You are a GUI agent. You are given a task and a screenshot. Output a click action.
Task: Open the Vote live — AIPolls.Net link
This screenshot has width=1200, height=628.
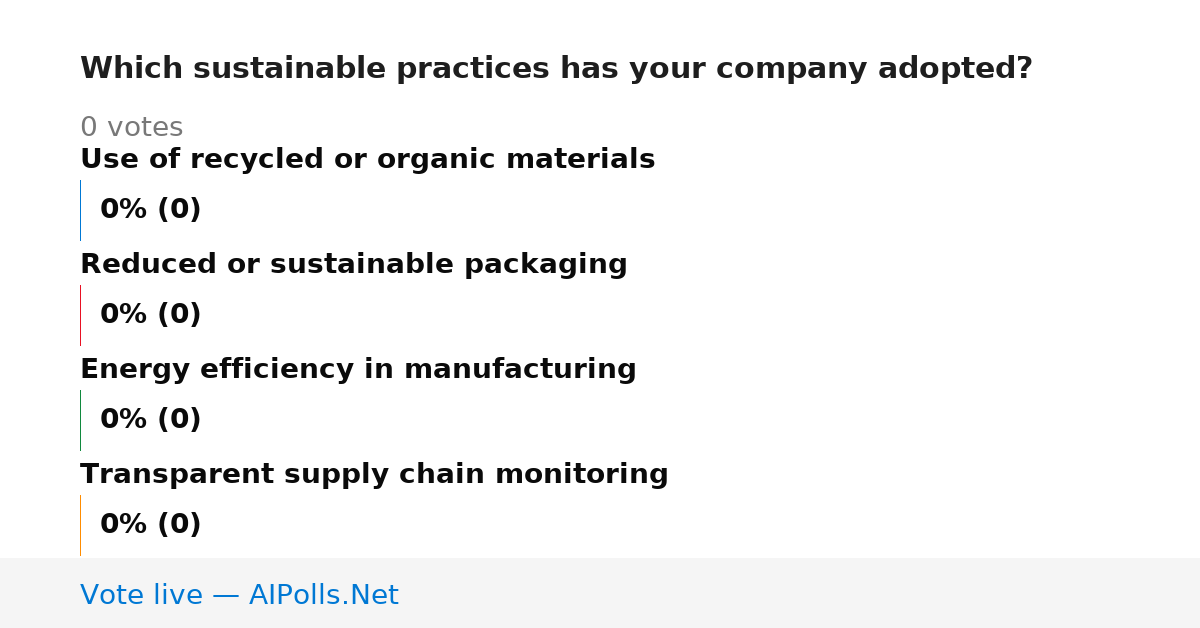[239, 595]
